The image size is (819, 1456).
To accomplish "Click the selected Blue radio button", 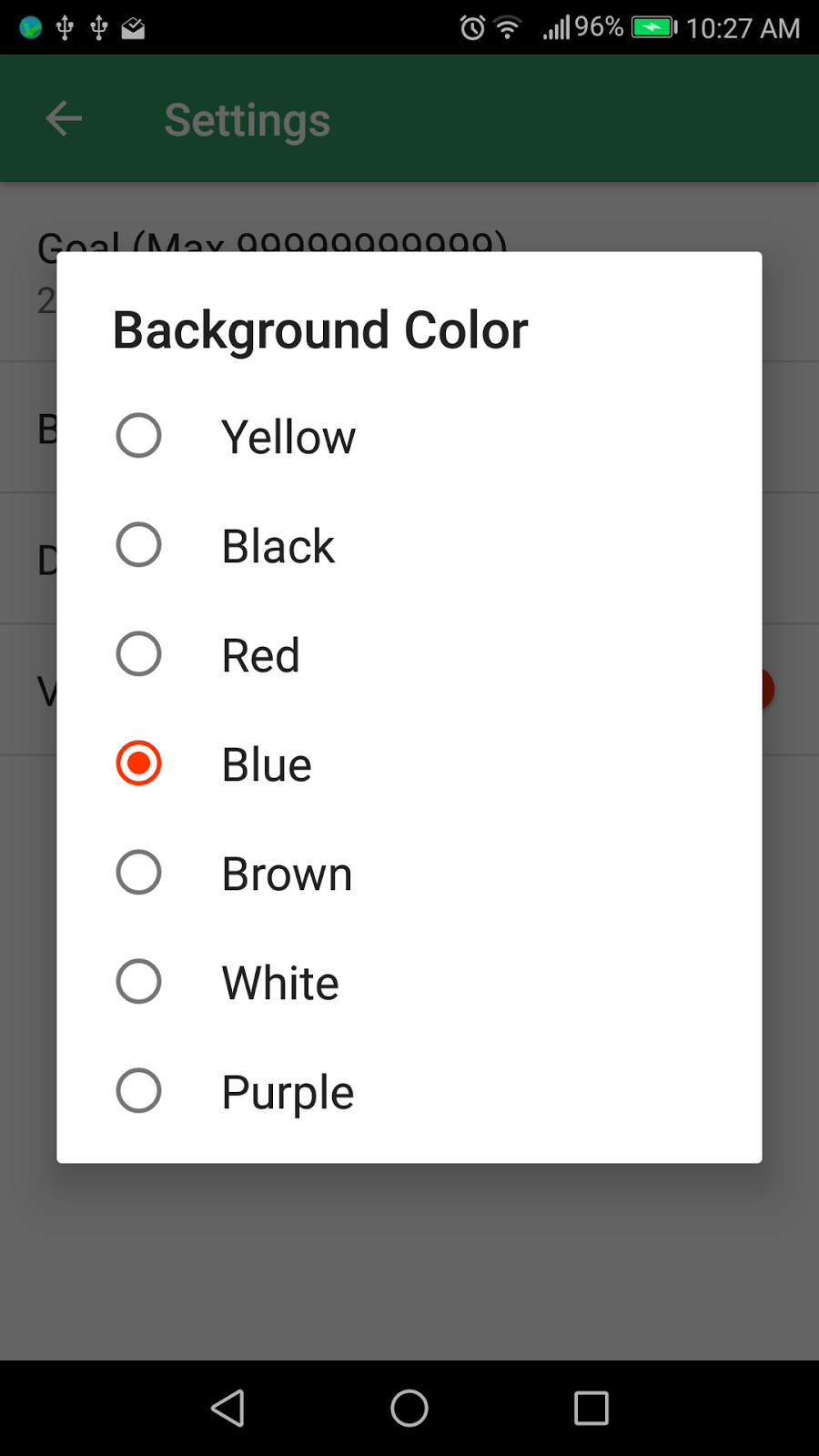I will 139,763.
